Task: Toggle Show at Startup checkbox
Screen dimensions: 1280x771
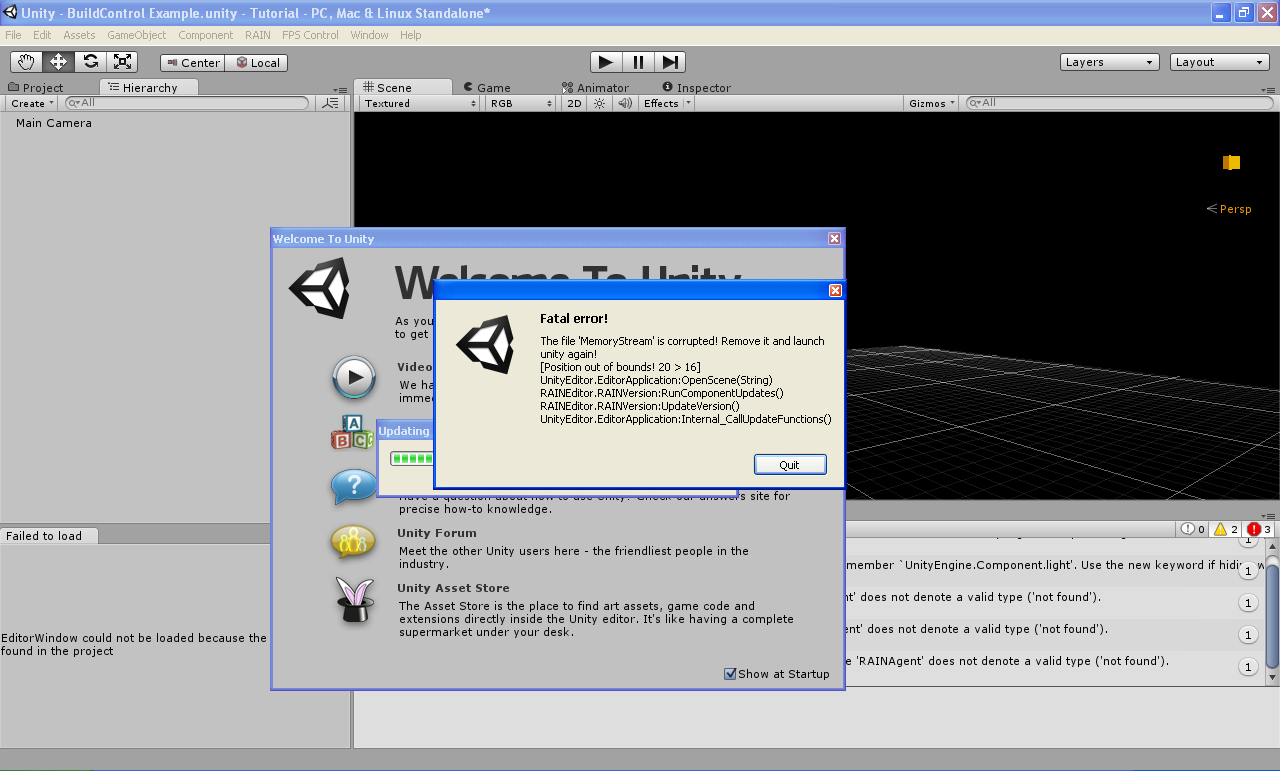Action: tap(730, 674)
